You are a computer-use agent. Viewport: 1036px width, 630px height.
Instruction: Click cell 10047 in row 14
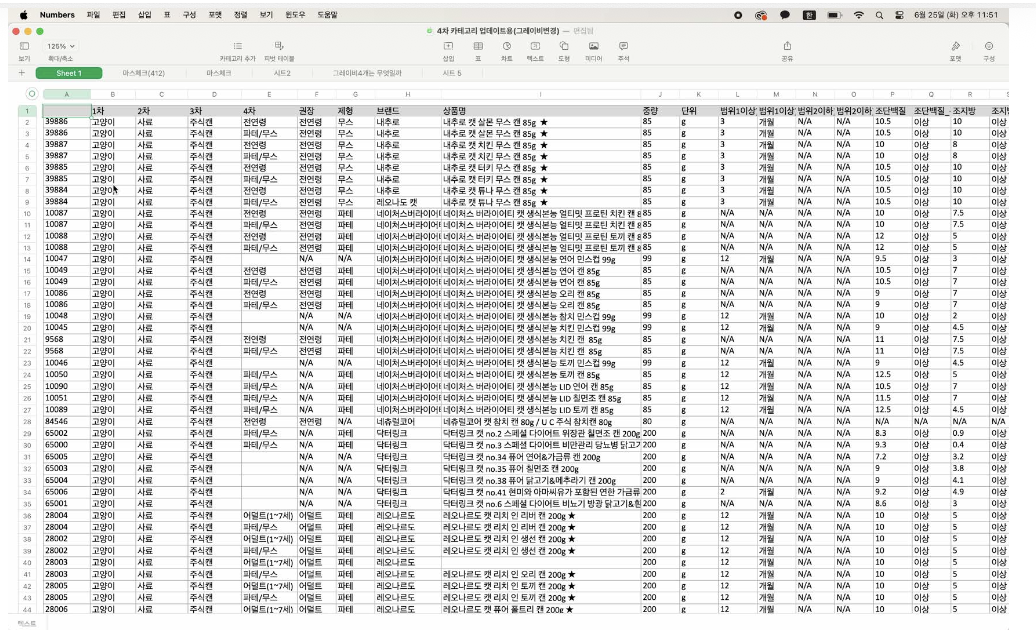point(66,259)
